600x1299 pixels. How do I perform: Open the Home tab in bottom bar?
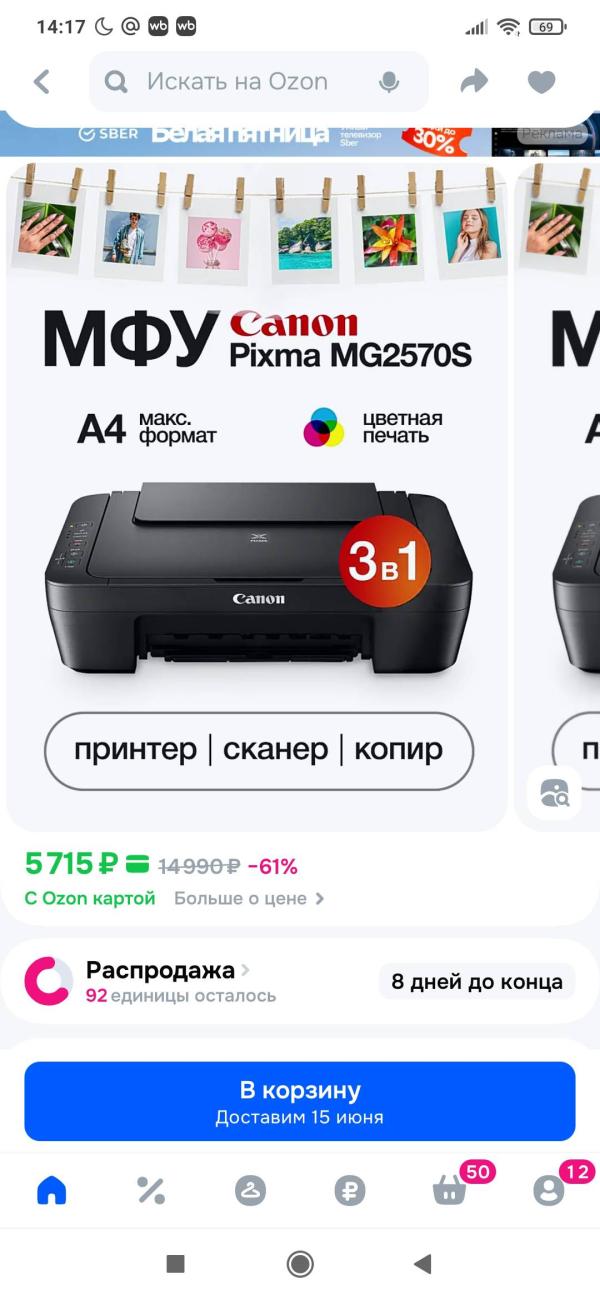tap(51, 1190)
